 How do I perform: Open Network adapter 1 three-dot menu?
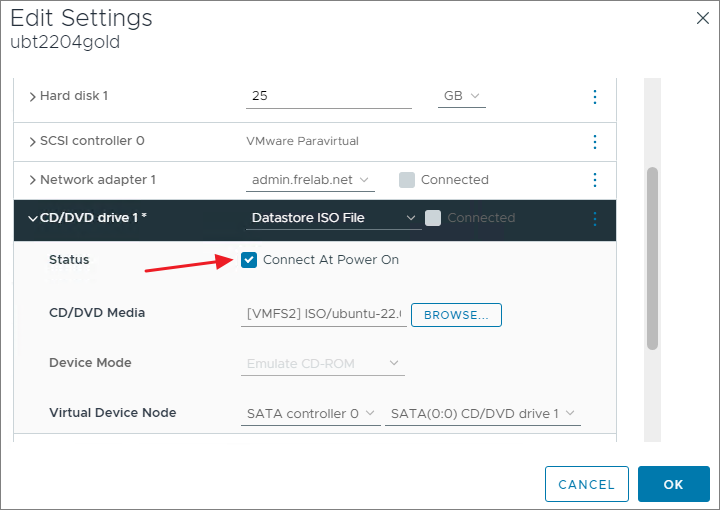coord(595,180)
